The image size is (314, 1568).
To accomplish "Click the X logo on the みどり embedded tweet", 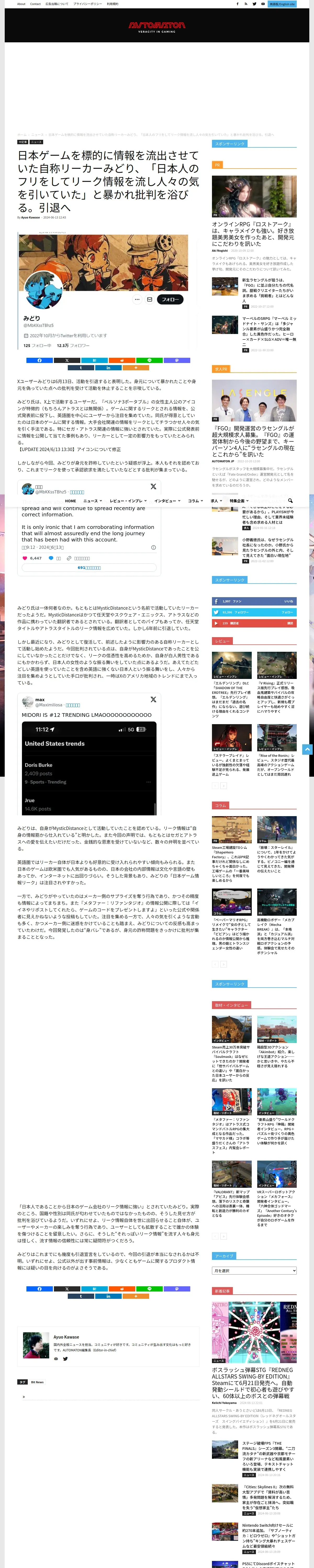I will pos(153,486).
